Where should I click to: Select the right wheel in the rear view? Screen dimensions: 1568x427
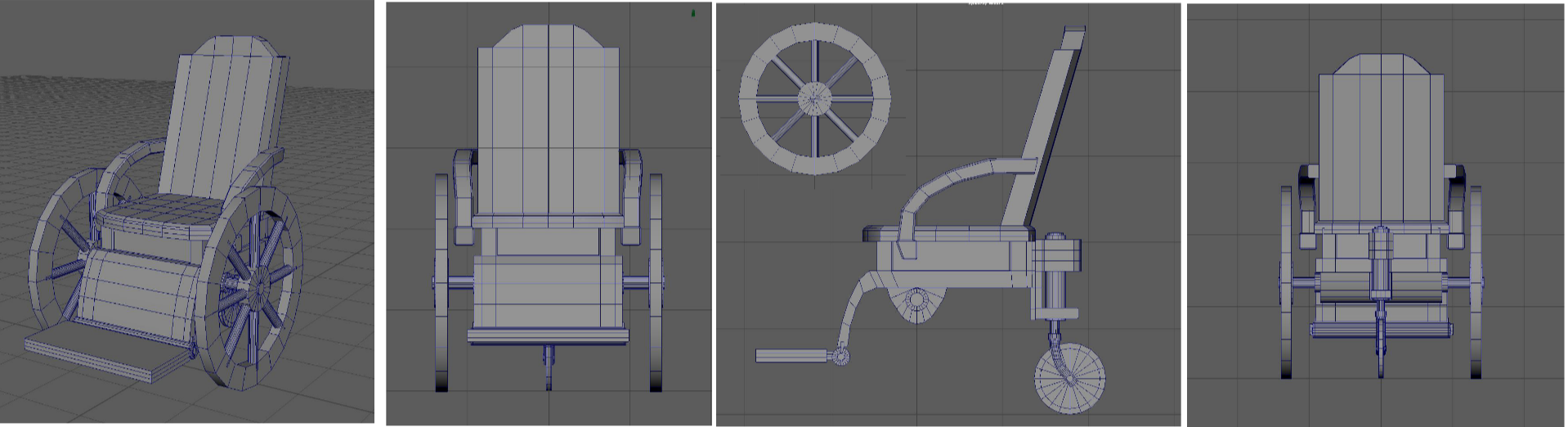click(1476, 282)
